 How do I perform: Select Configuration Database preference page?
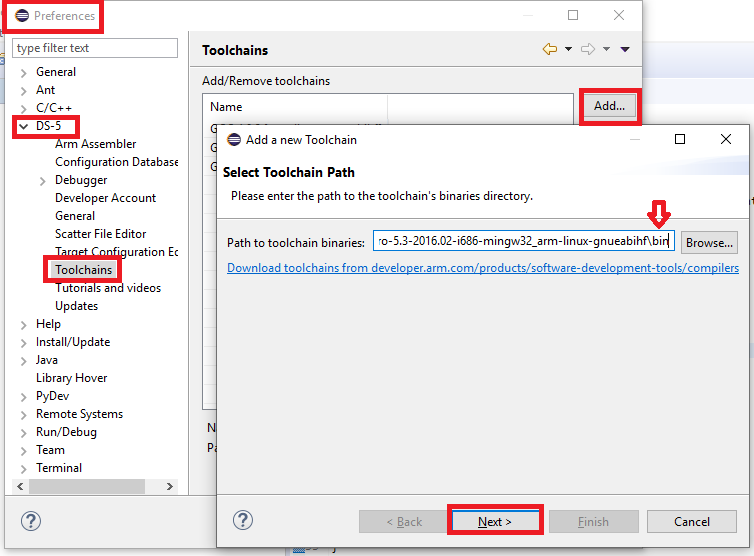point(116,162)
